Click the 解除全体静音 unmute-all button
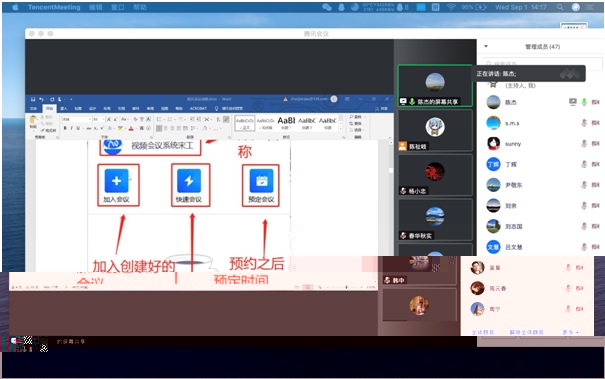Viewport: 605px width, 379px height. point(526,332)
